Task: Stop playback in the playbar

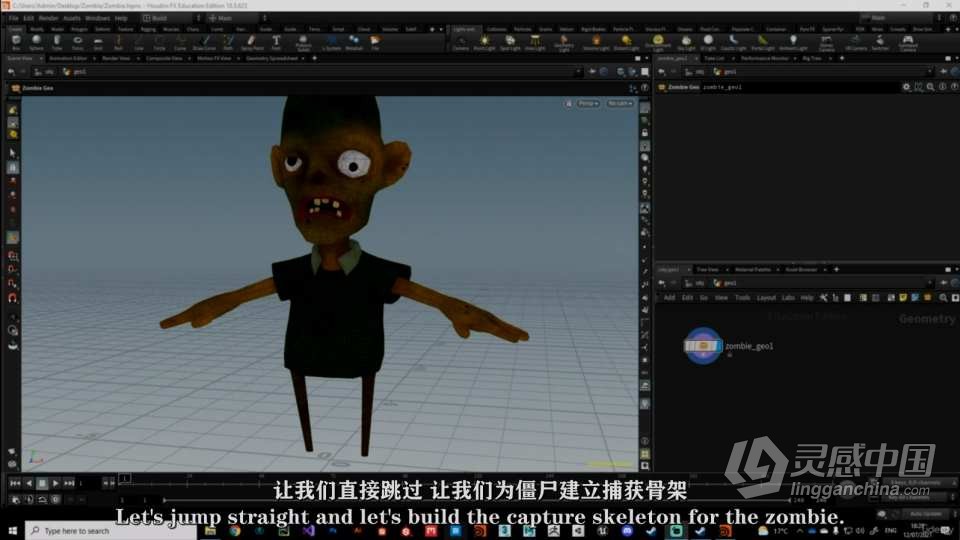Action: [x=42, y=483]
